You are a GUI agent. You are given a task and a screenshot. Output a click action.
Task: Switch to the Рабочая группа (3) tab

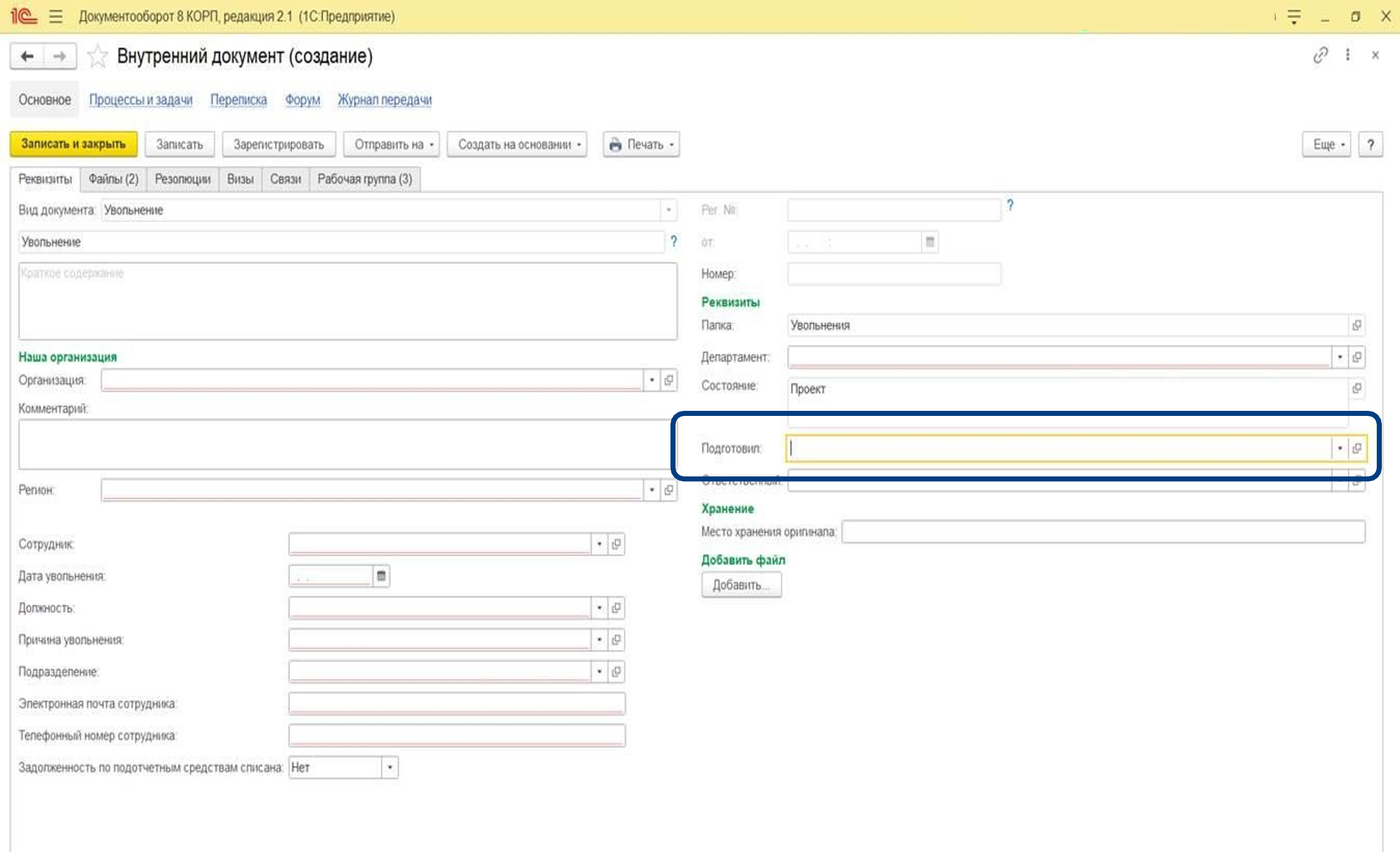(x=365, y=179)
